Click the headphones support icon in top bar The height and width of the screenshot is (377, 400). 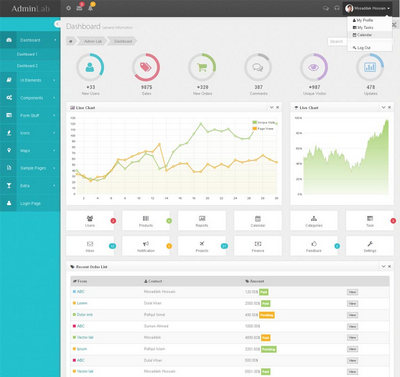click(x=337, y=8)
